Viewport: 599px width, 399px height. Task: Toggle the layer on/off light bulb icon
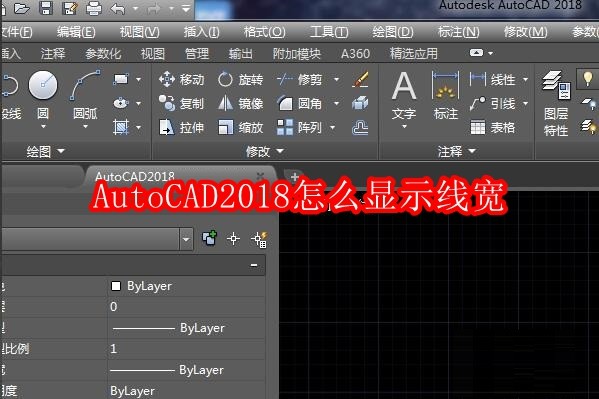(x=588, y=78)
